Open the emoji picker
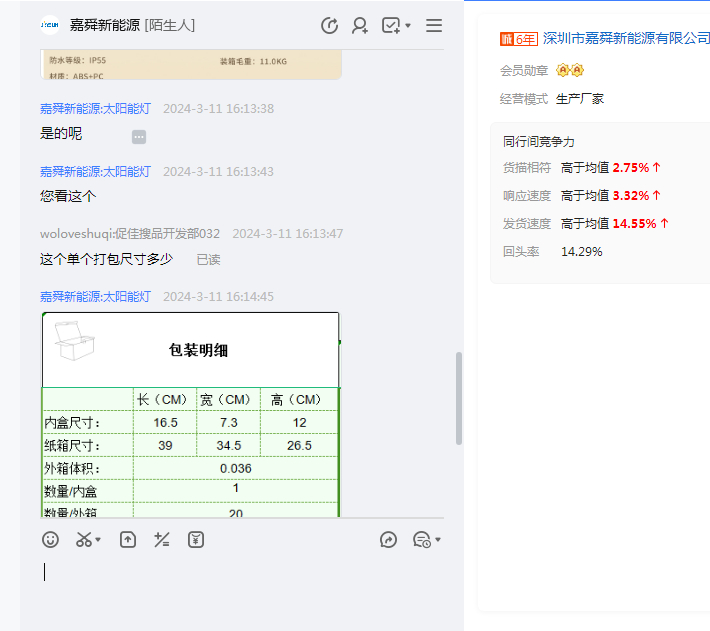This screenshot has height=631, width=710. tap(50, 540)
